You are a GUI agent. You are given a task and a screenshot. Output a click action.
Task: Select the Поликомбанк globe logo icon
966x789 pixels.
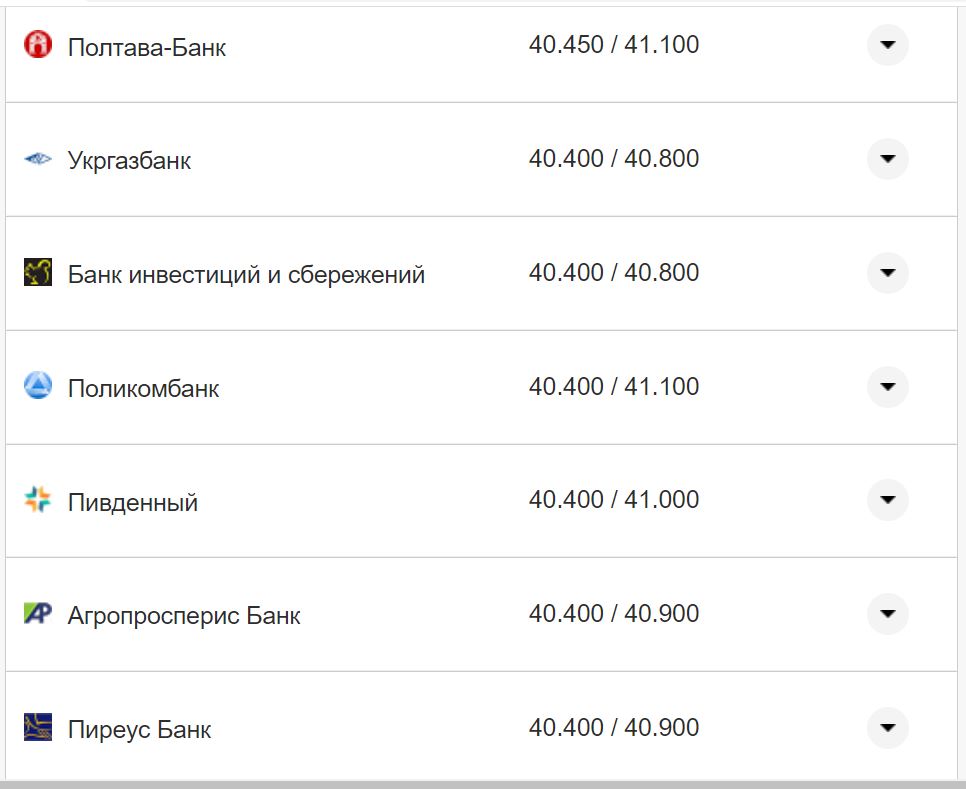click(37, 387)
